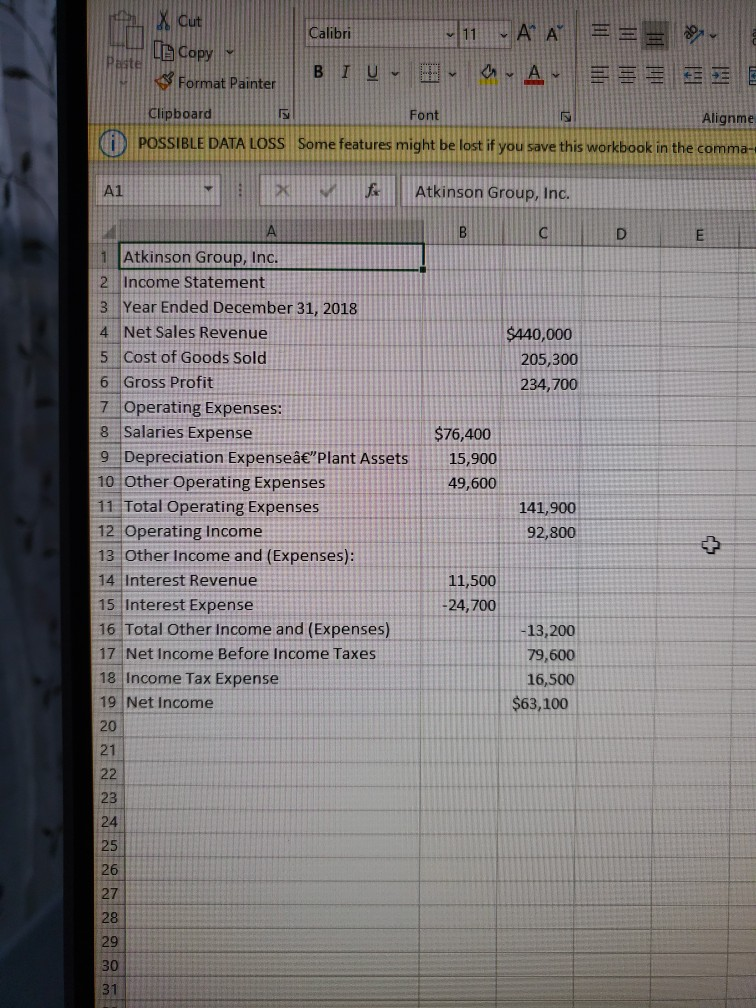The height and width of the screenshot is (1008, 756).
Task: Click the Select All corner triangle
Action: tap(111, 231)
